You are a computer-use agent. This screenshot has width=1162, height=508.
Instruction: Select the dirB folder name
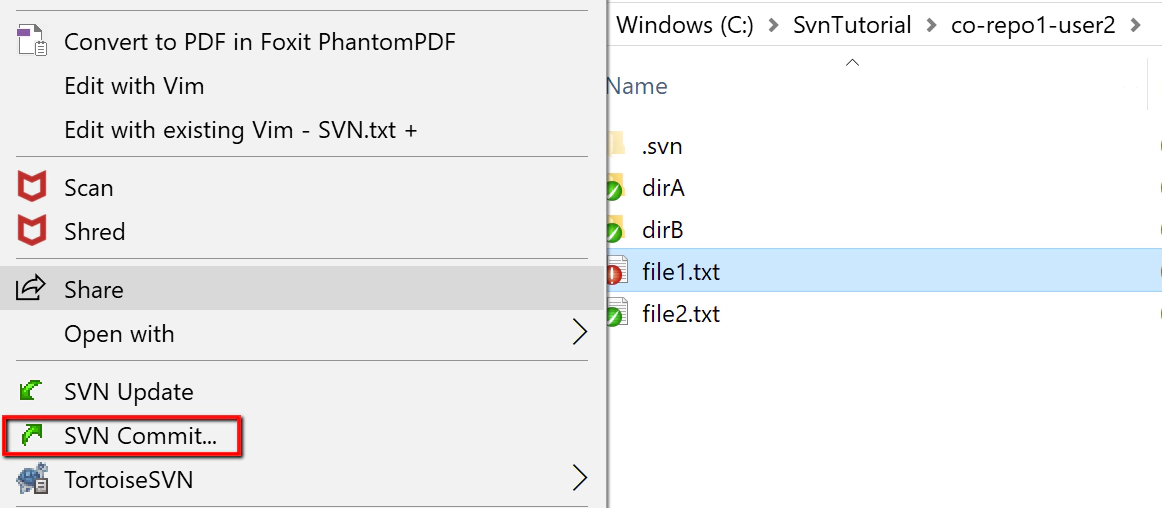pos(663,231)
